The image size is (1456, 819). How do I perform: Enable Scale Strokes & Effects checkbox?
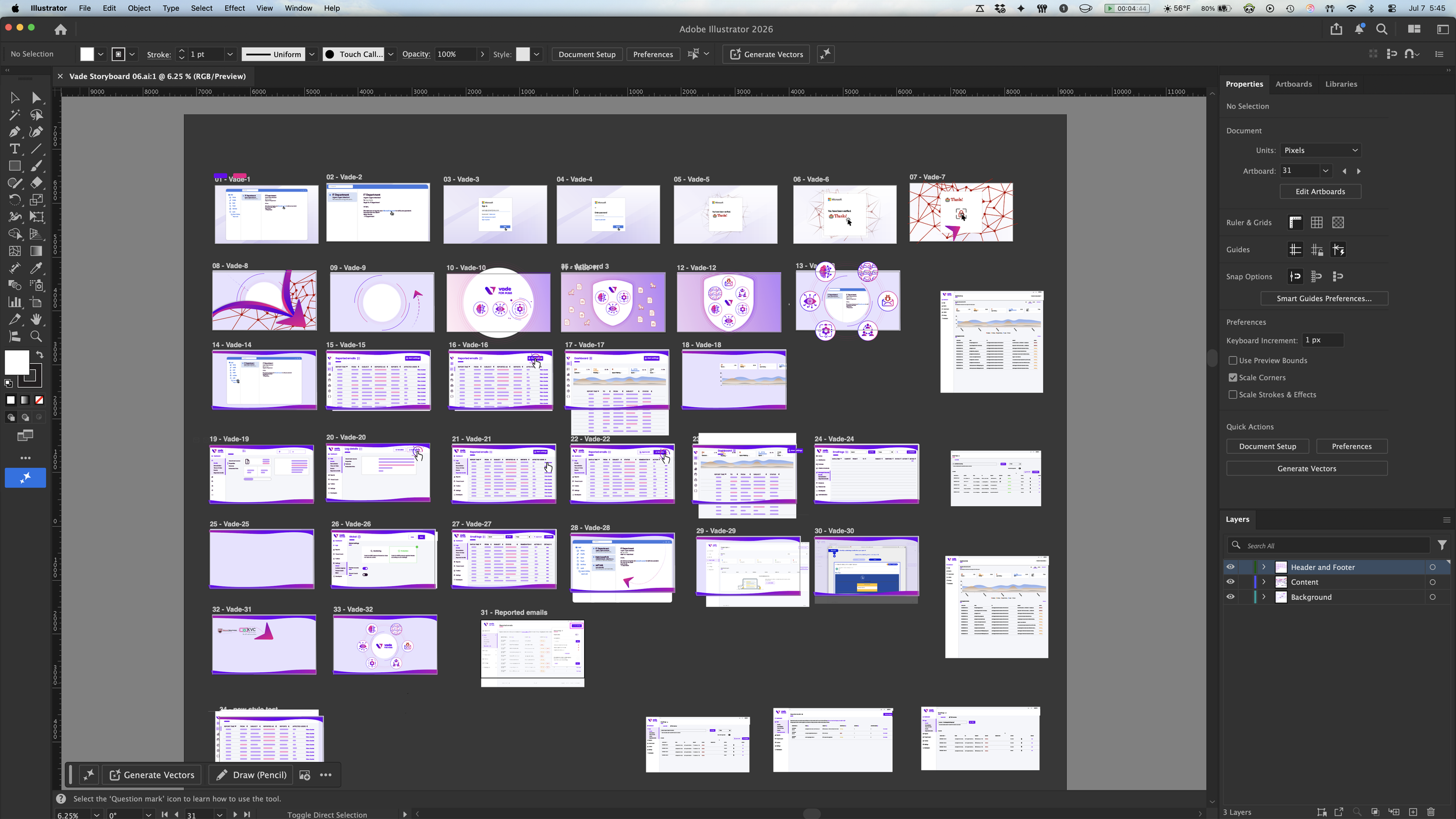tap(1233, 394)
